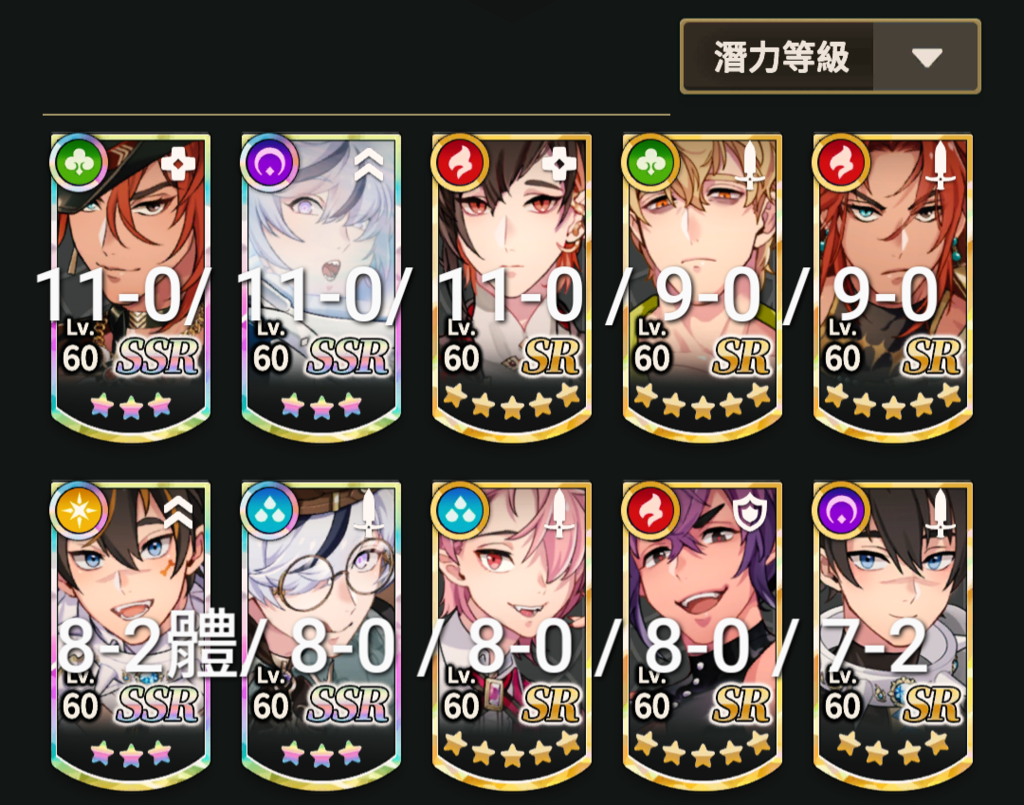Click the dropdown arrow beside 潛力等級
The height and width of the screenshot is (805, 1024).
click(x=927, y=57)
